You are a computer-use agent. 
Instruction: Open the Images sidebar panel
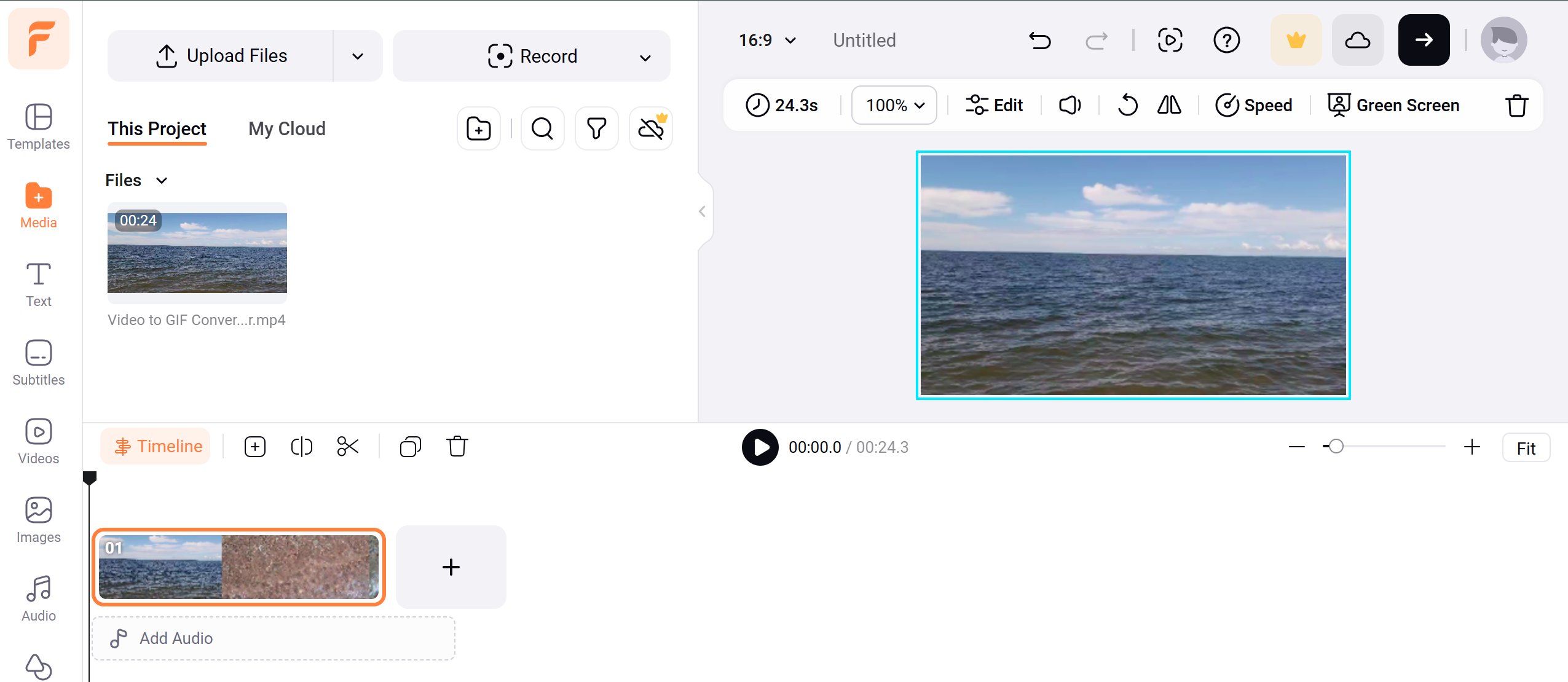(x=39, y=520)
